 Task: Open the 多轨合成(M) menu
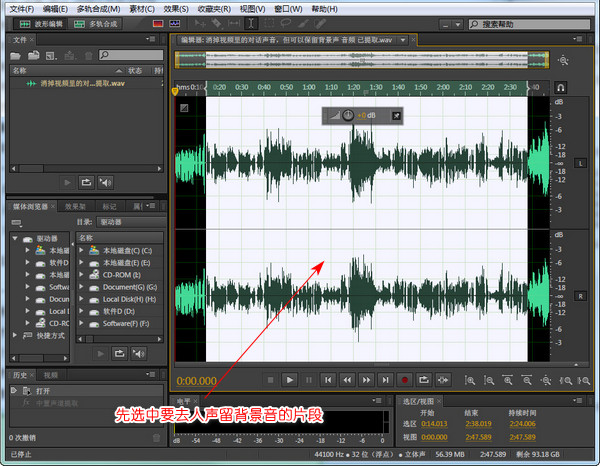(99, 9)
